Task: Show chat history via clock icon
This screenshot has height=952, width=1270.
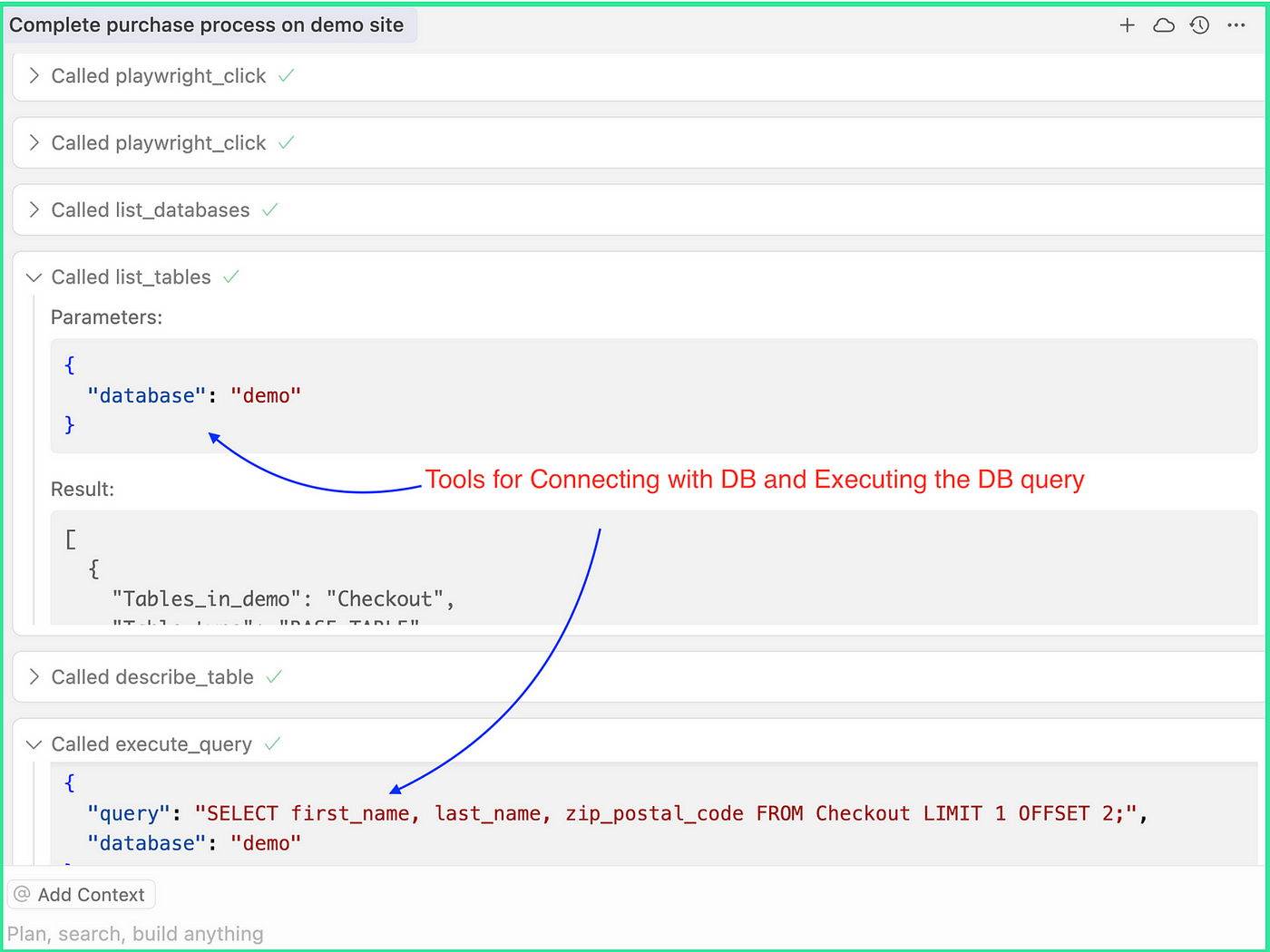Action: pos(1199,25)
